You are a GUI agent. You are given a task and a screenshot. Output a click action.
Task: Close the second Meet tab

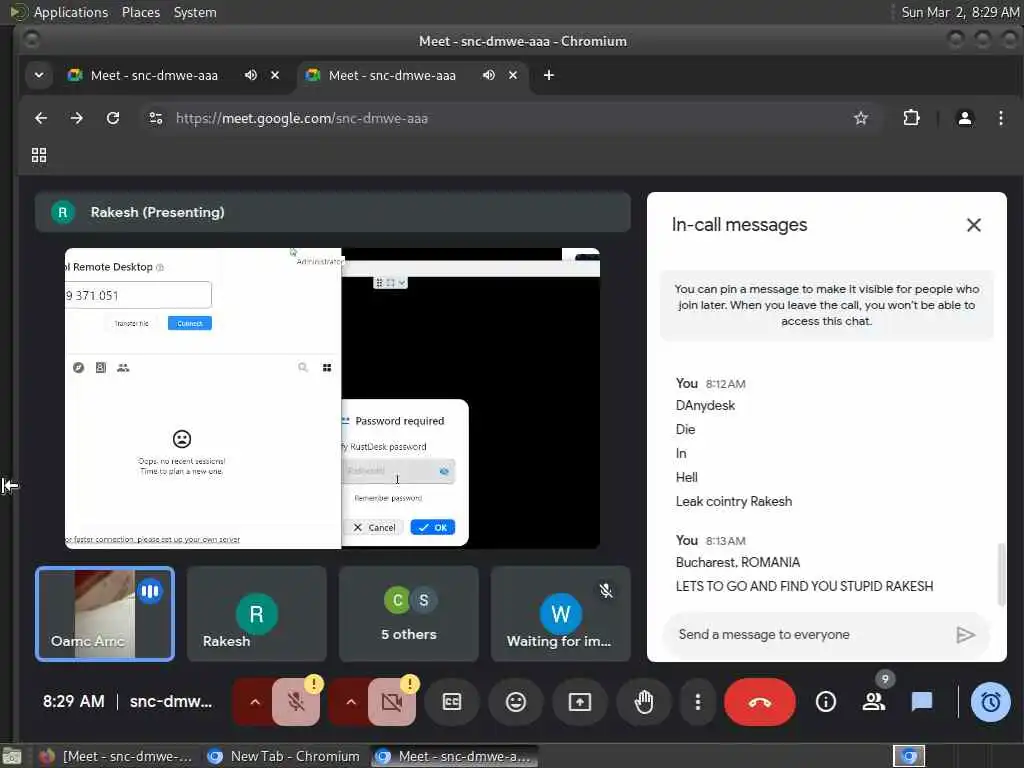point(513,75)
